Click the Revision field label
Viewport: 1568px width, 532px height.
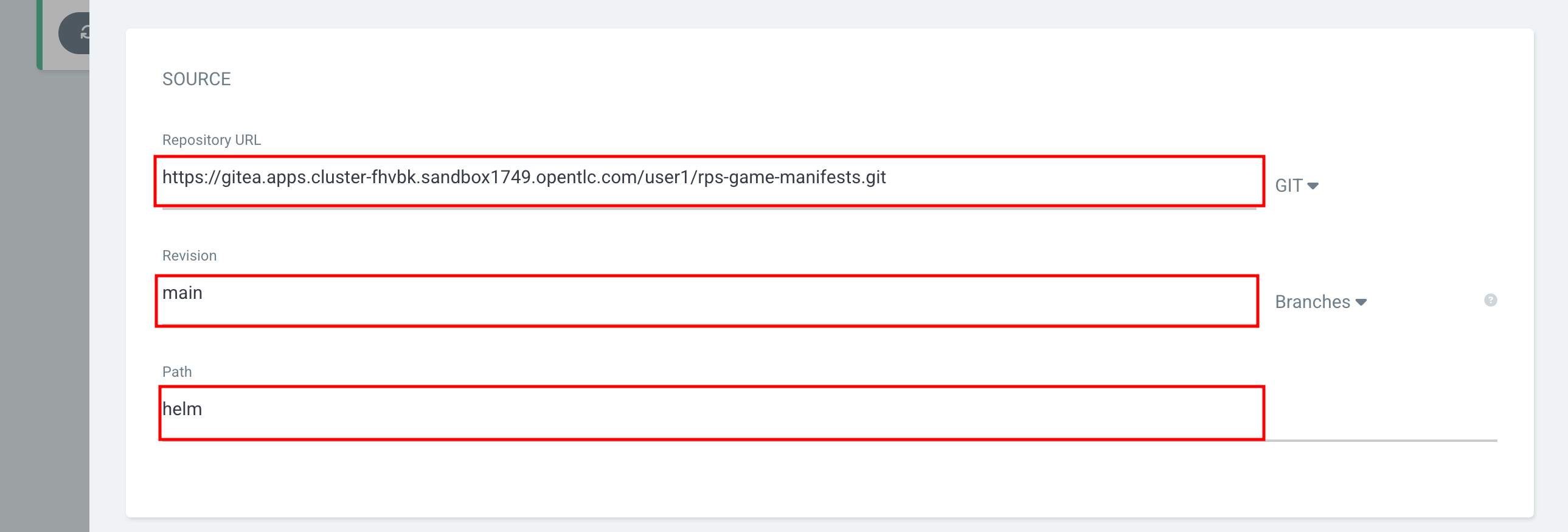(189, 256)
